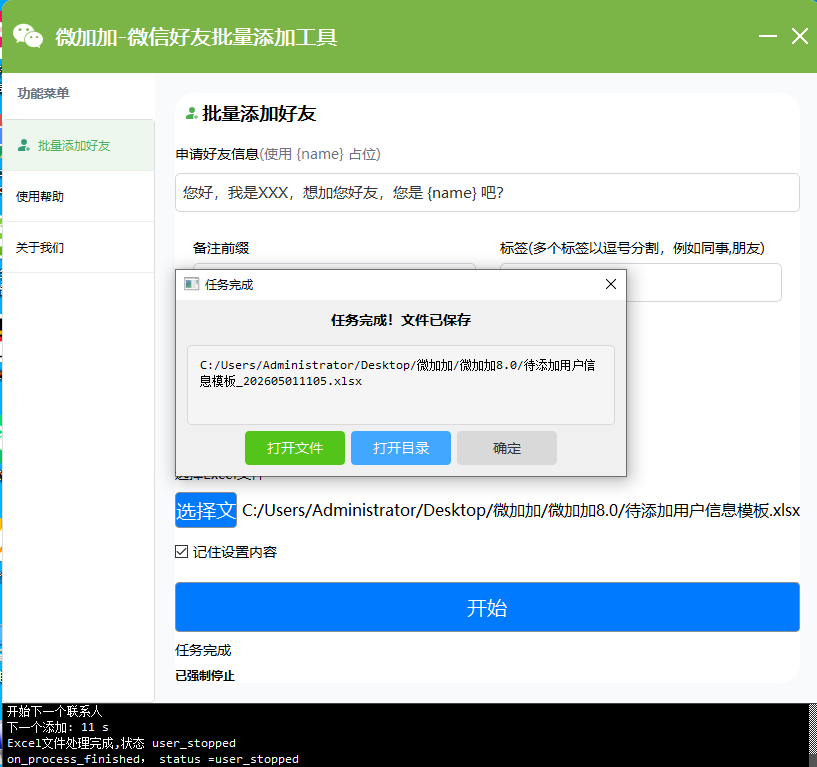
Task: Click the green person icon beside 批量添加好友 heading
Action: [x=191, y=113]
